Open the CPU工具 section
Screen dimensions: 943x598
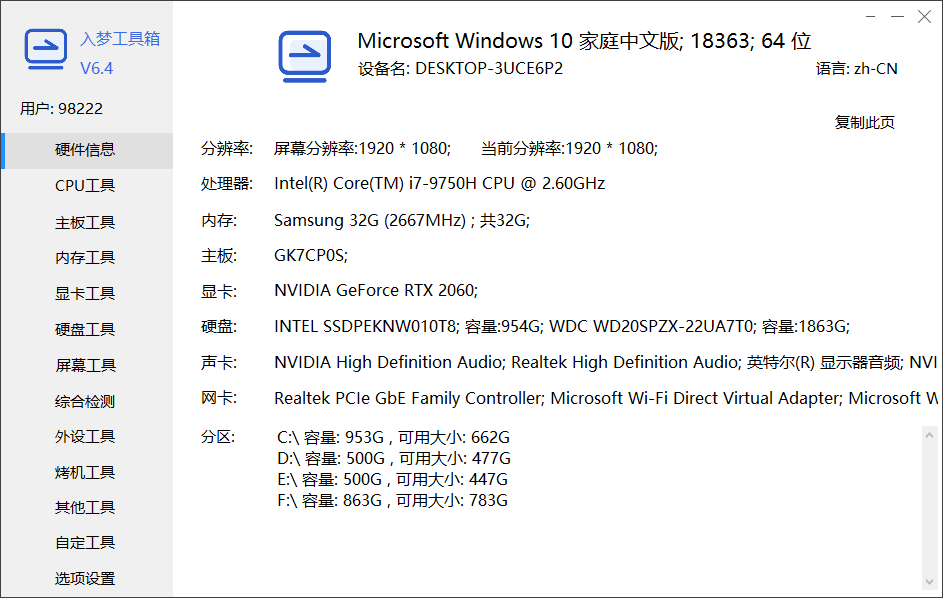click(x=87, y=186)
